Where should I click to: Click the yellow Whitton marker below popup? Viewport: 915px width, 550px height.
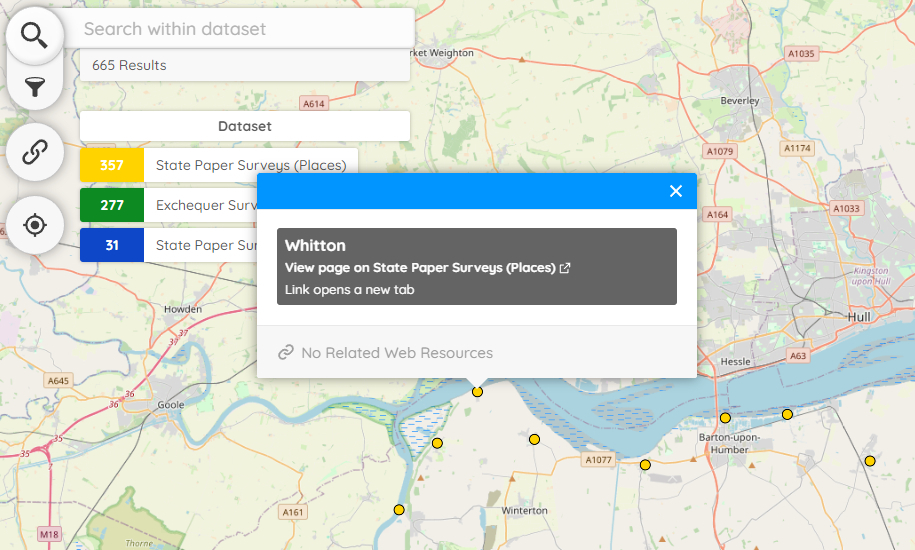pyautogui.click(x=478, y=392)
